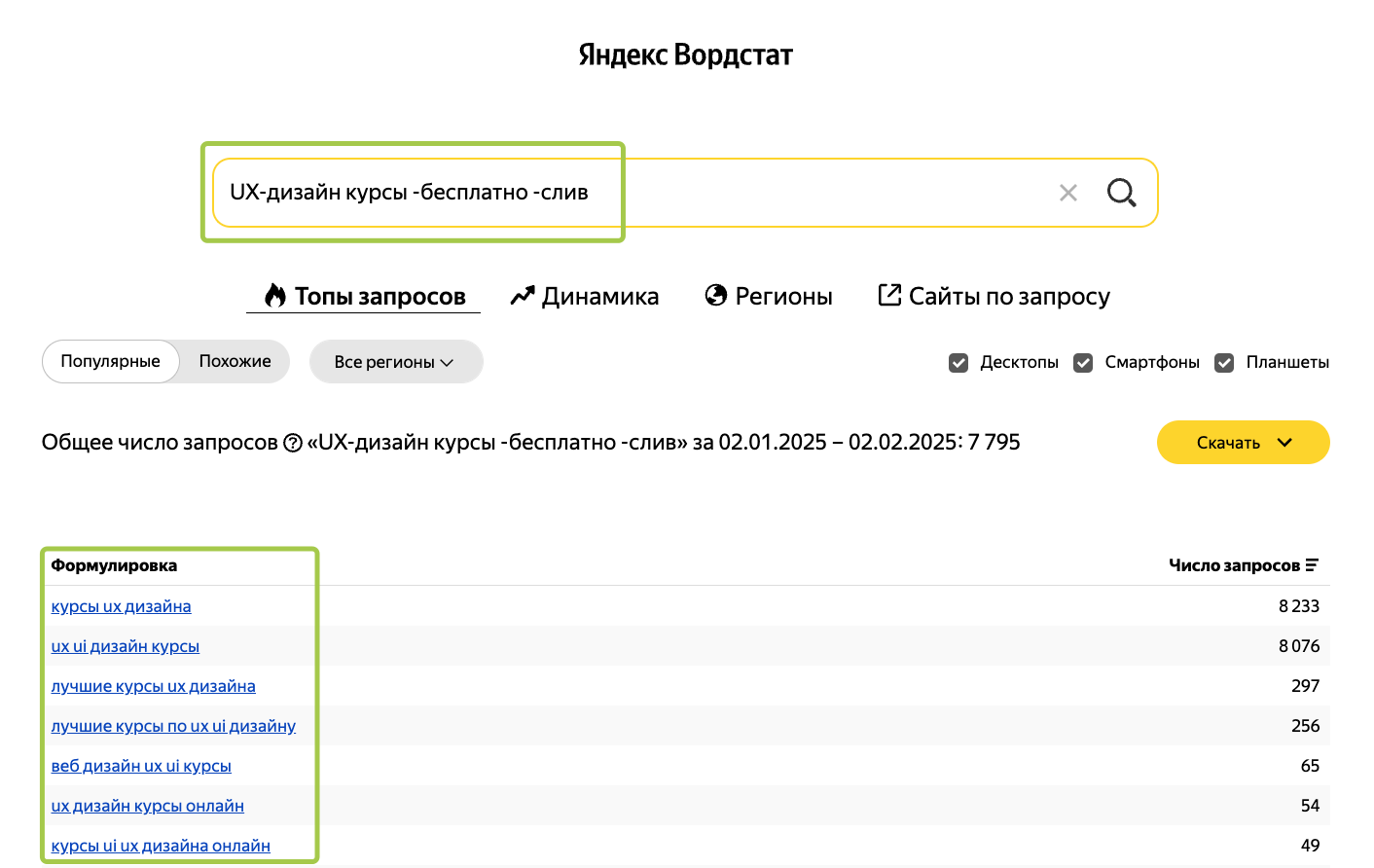Go to Сайты по запросу tab
Screen dimensions: 1374x868
(x=994, y=296)
